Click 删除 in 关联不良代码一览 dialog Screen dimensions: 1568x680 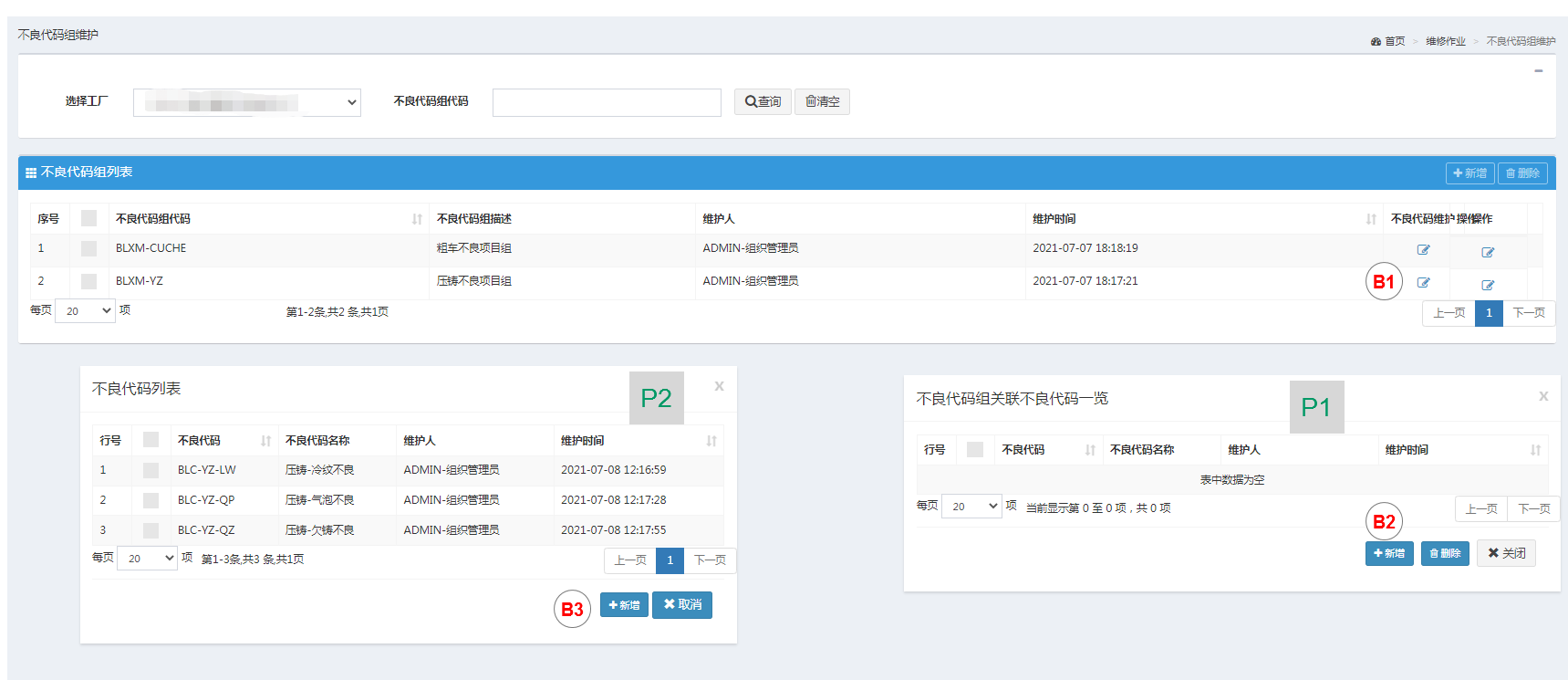pos(1445,553)
